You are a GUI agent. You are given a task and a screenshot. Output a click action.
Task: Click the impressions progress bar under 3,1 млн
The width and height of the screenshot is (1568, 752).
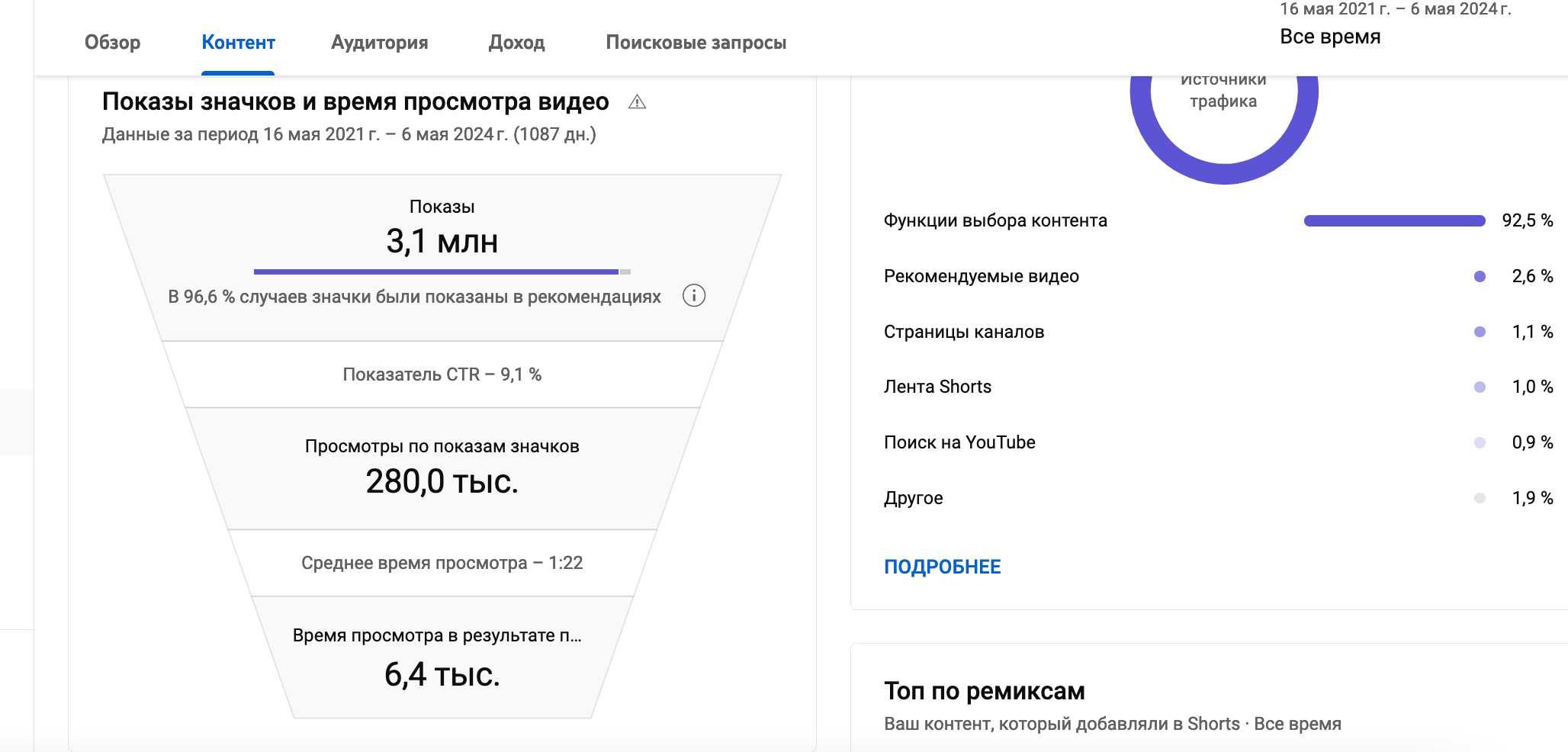coord(442,272)
